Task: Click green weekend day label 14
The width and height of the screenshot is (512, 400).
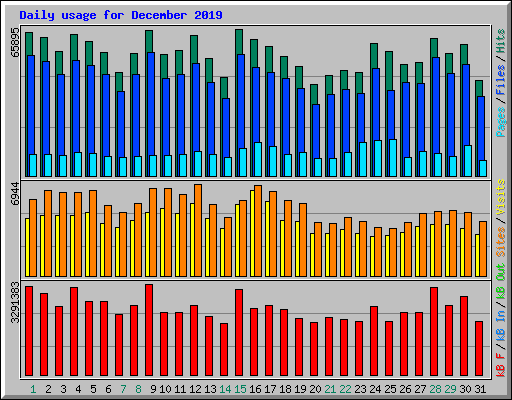Action: click(225, 389)
